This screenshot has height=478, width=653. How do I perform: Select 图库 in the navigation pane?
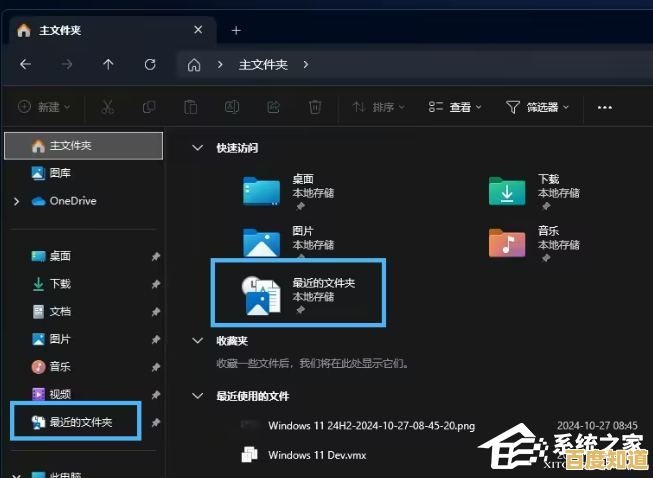coord(59,173)
